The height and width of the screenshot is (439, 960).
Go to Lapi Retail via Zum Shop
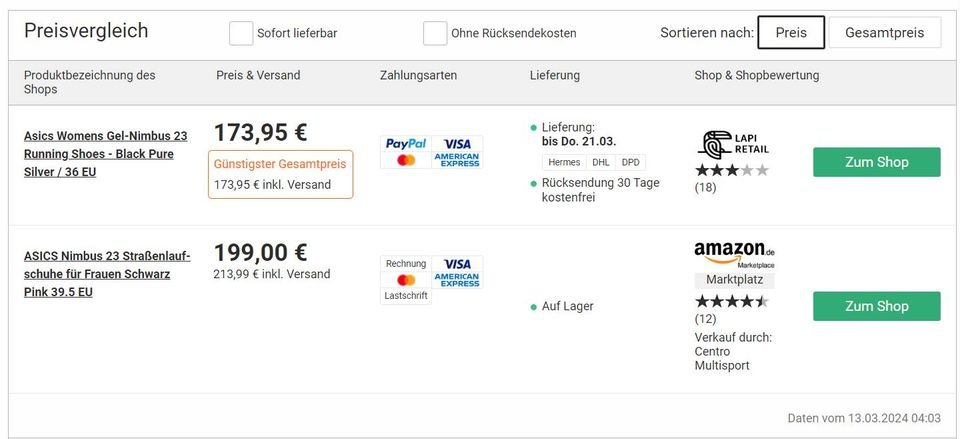(x=876, y=162)
